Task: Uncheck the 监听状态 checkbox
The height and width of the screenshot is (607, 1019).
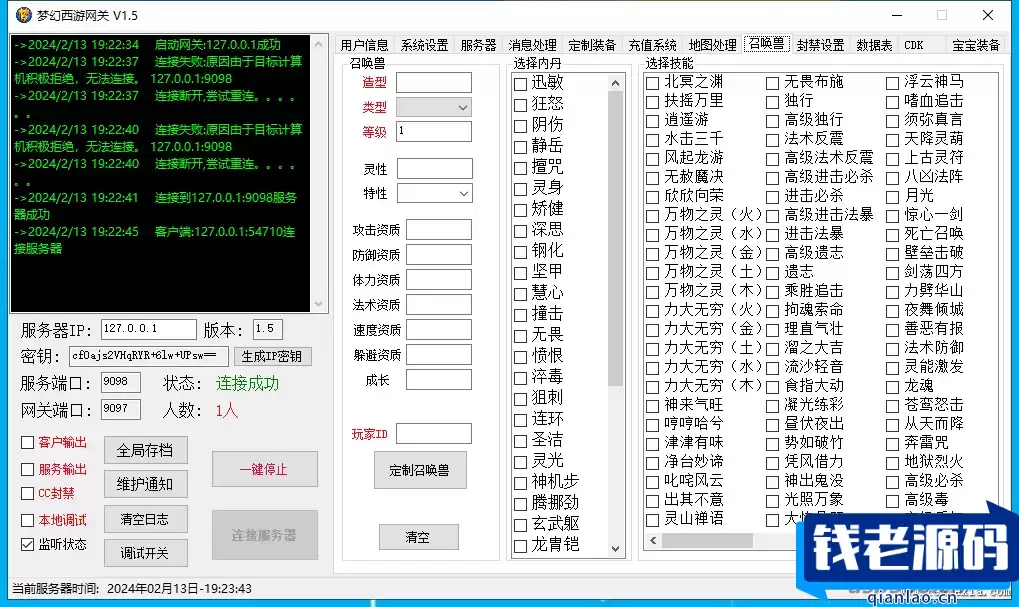Action: (x=27, y=544)
